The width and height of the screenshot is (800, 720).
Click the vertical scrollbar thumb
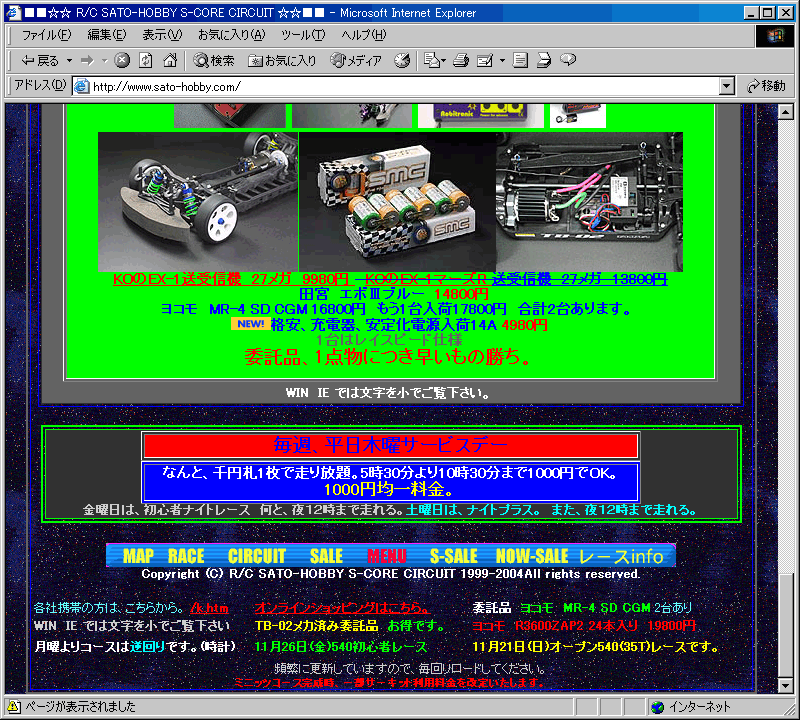[786, 625]
